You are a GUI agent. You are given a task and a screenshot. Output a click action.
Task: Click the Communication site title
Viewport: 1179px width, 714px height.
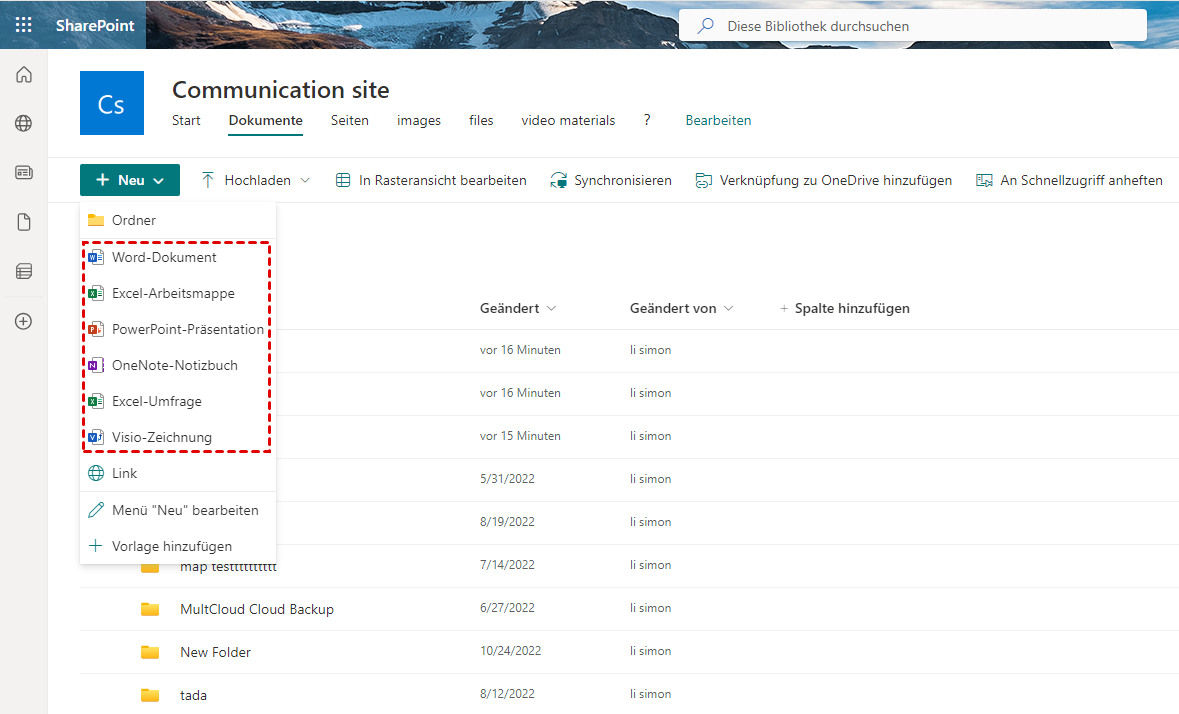click(x=280, y=89)
